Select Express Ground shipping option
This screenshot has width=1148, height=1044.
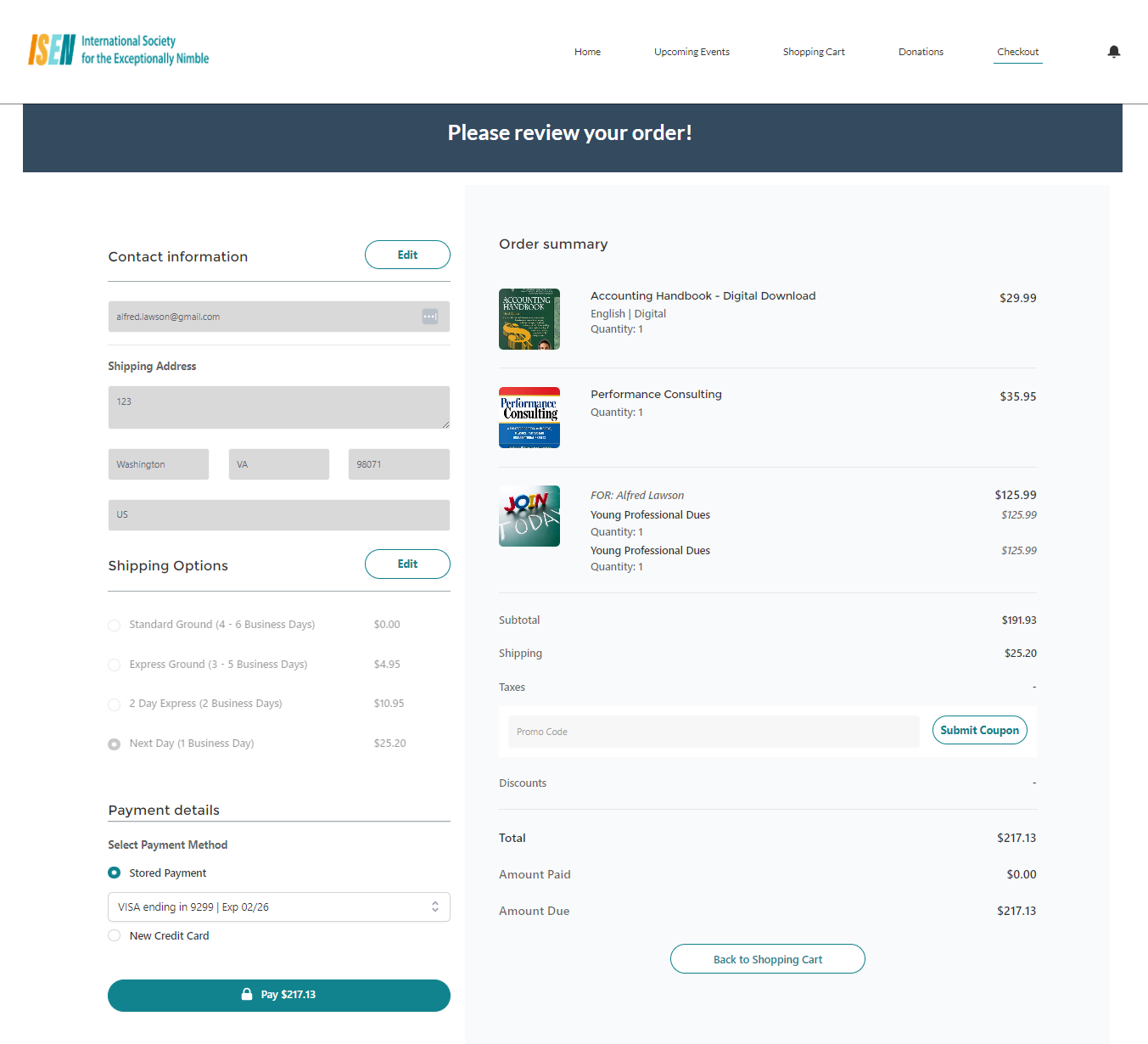pos(115,665)
